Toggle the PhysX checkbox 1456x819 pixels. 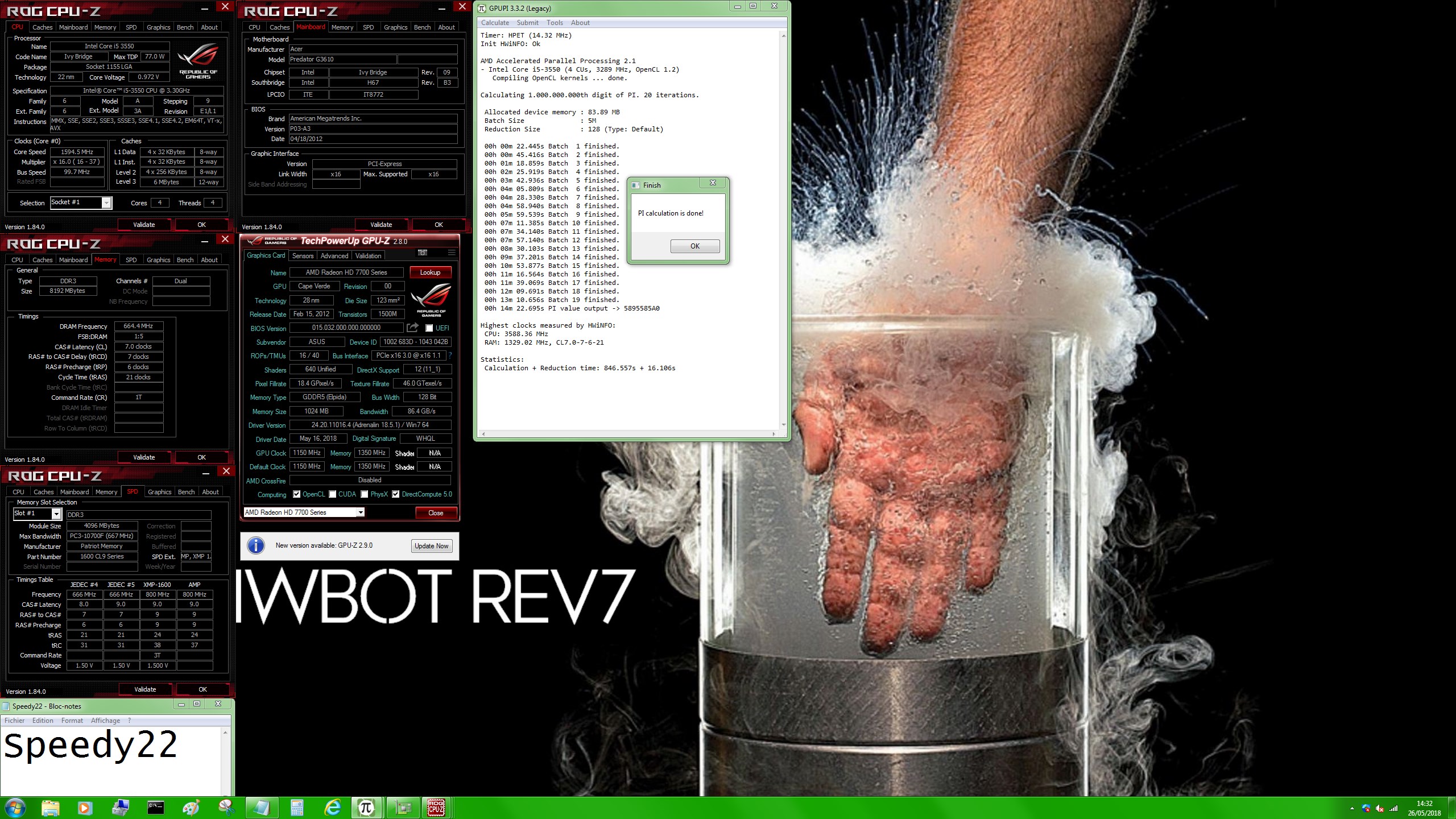coord(365,494)
